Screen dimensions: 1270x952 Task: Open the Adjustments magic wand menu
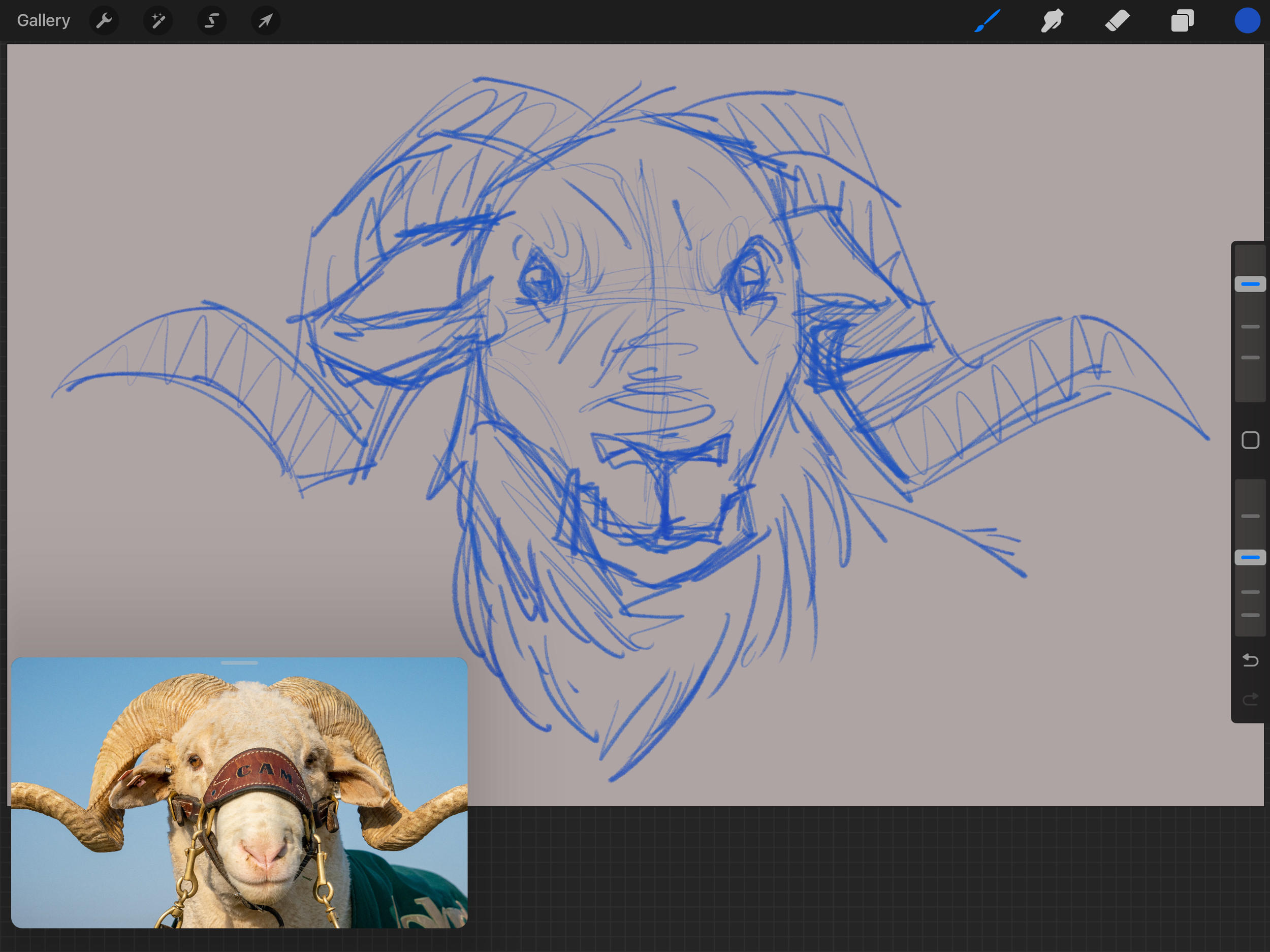(x=158, y=21)
